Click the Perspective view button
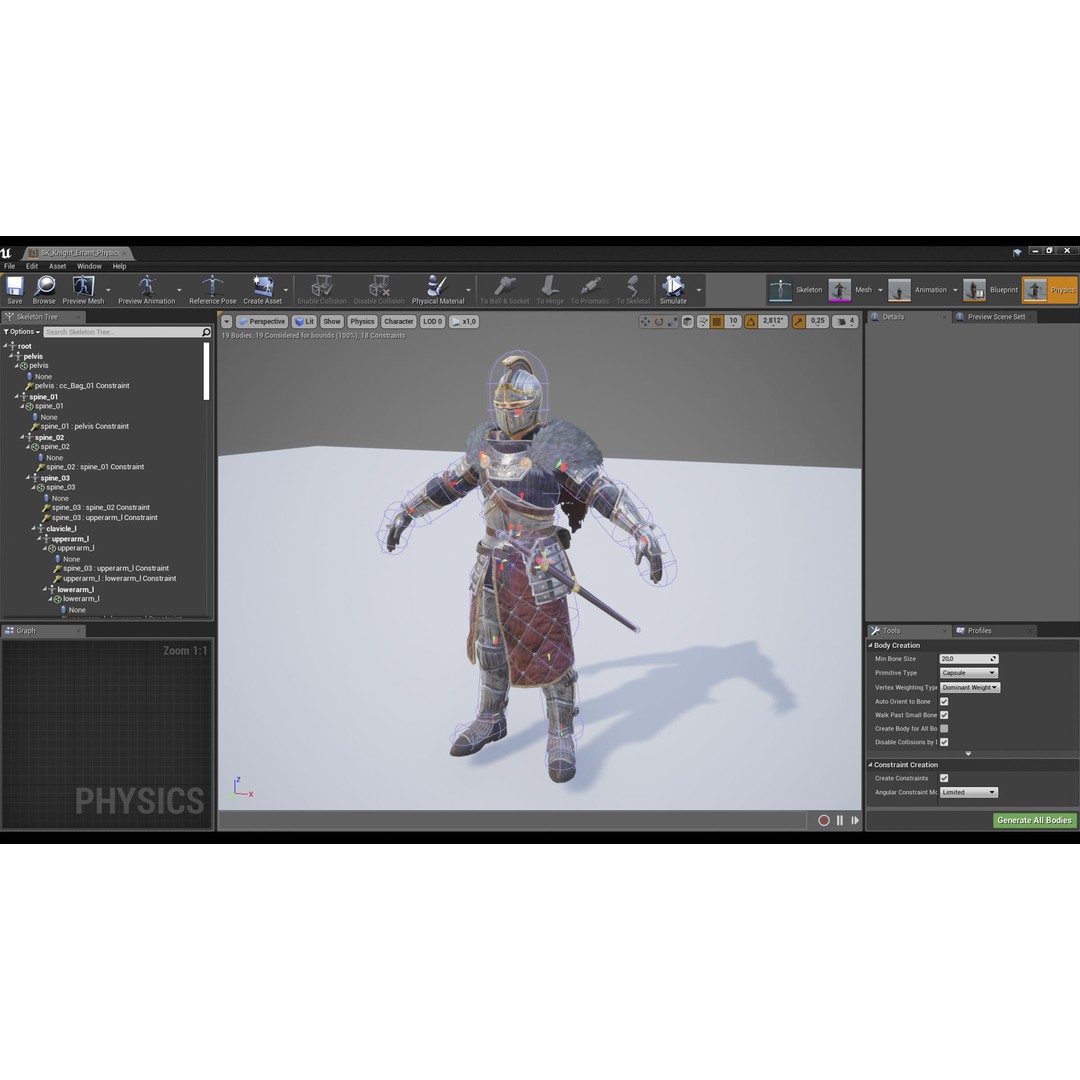 click(x=262, y=322)
